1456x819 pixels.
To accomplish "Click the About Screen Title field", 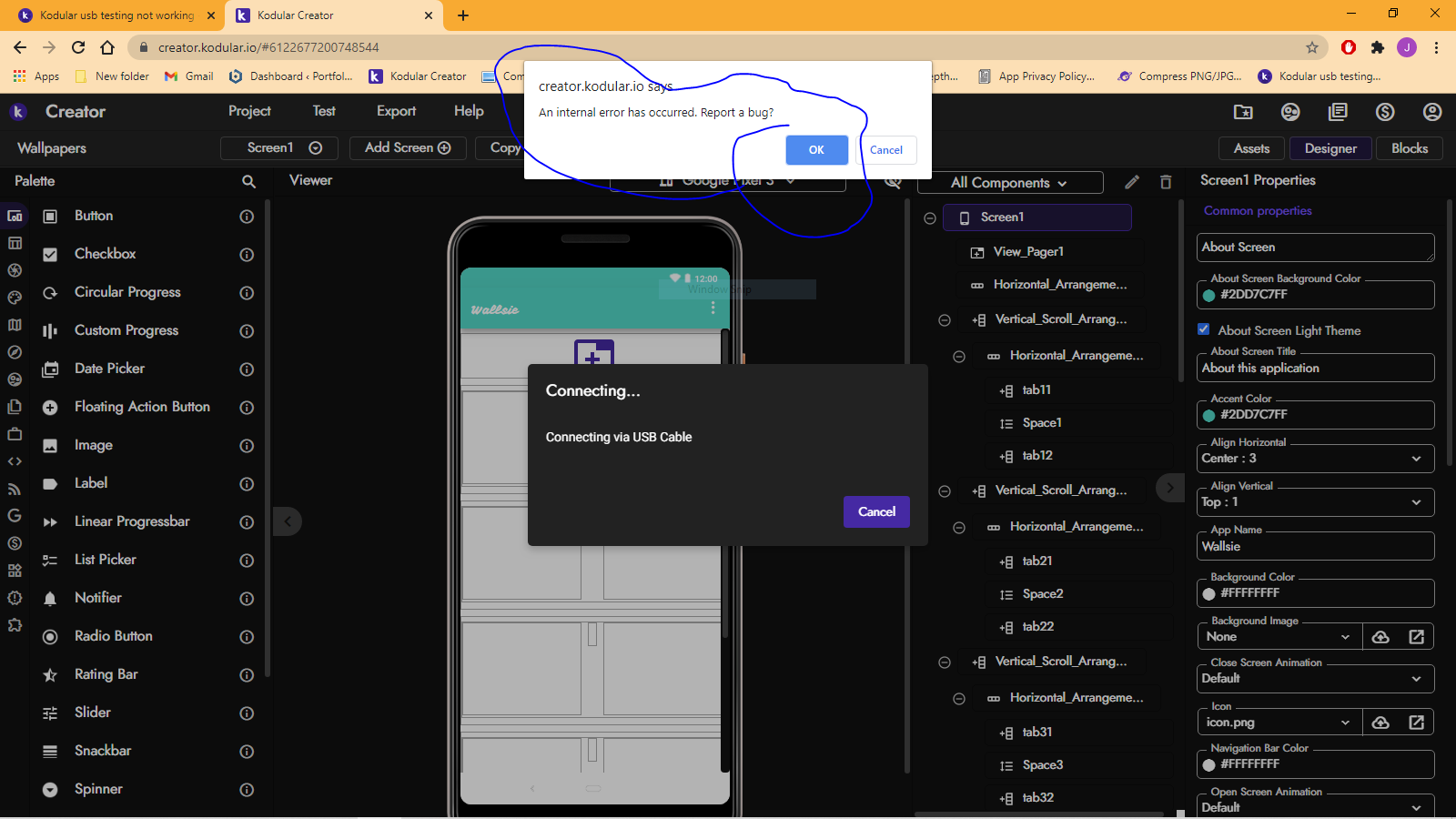I will click(1315, 368).
